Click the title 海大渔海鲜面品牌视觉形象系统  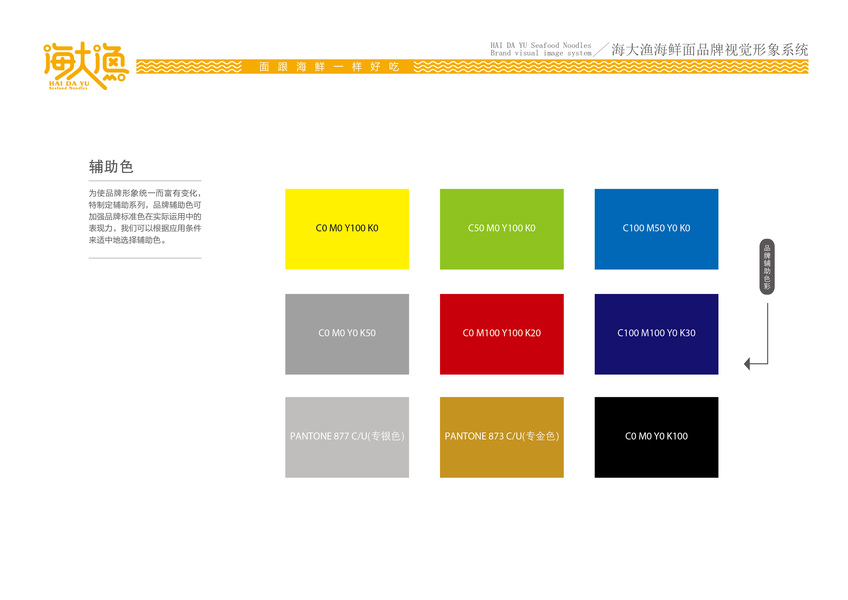pyautogui.click(x=710, y=50)
